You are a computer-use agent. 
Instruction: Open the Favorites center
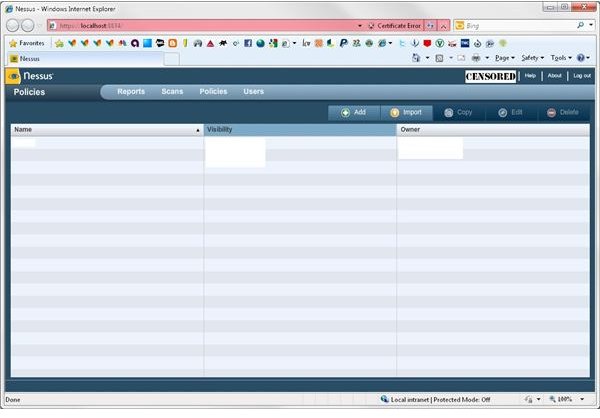(x=26, y=43)
